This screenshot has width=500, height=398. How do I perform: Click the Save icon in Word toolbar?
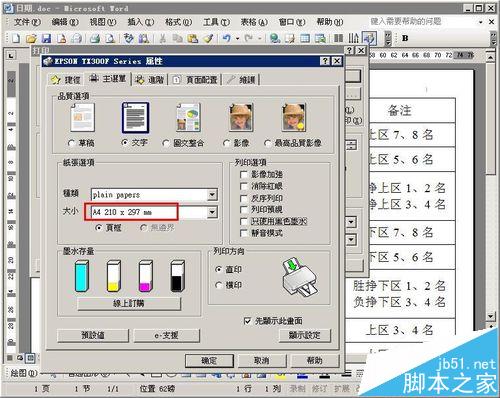(x=46, y=38)
